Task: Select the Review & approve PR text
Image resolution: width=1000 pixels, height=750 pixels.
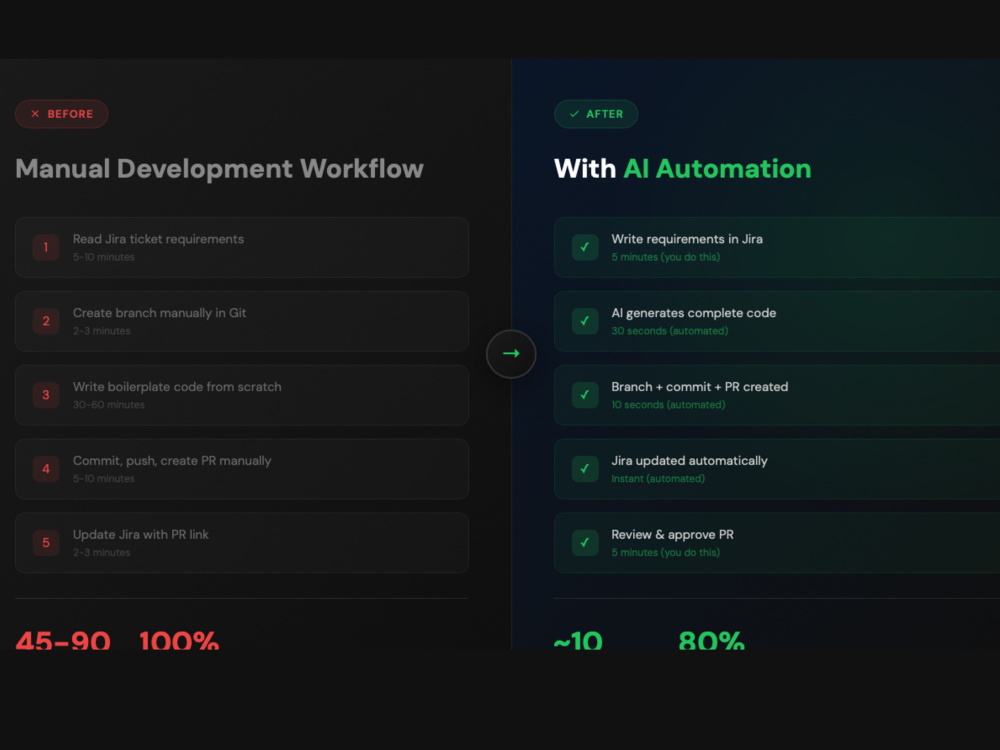Action: [673, 535]
